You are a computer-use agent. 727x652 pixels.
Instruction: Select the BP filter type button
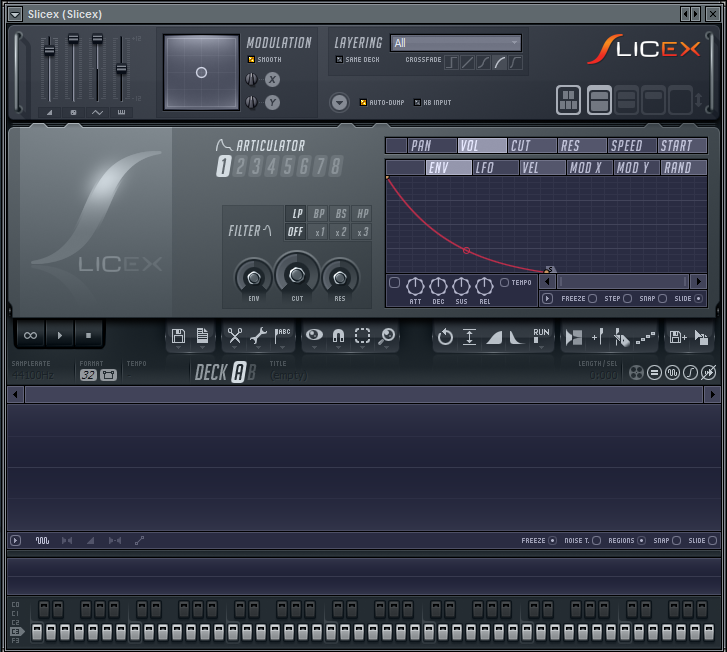pos(319,214)
